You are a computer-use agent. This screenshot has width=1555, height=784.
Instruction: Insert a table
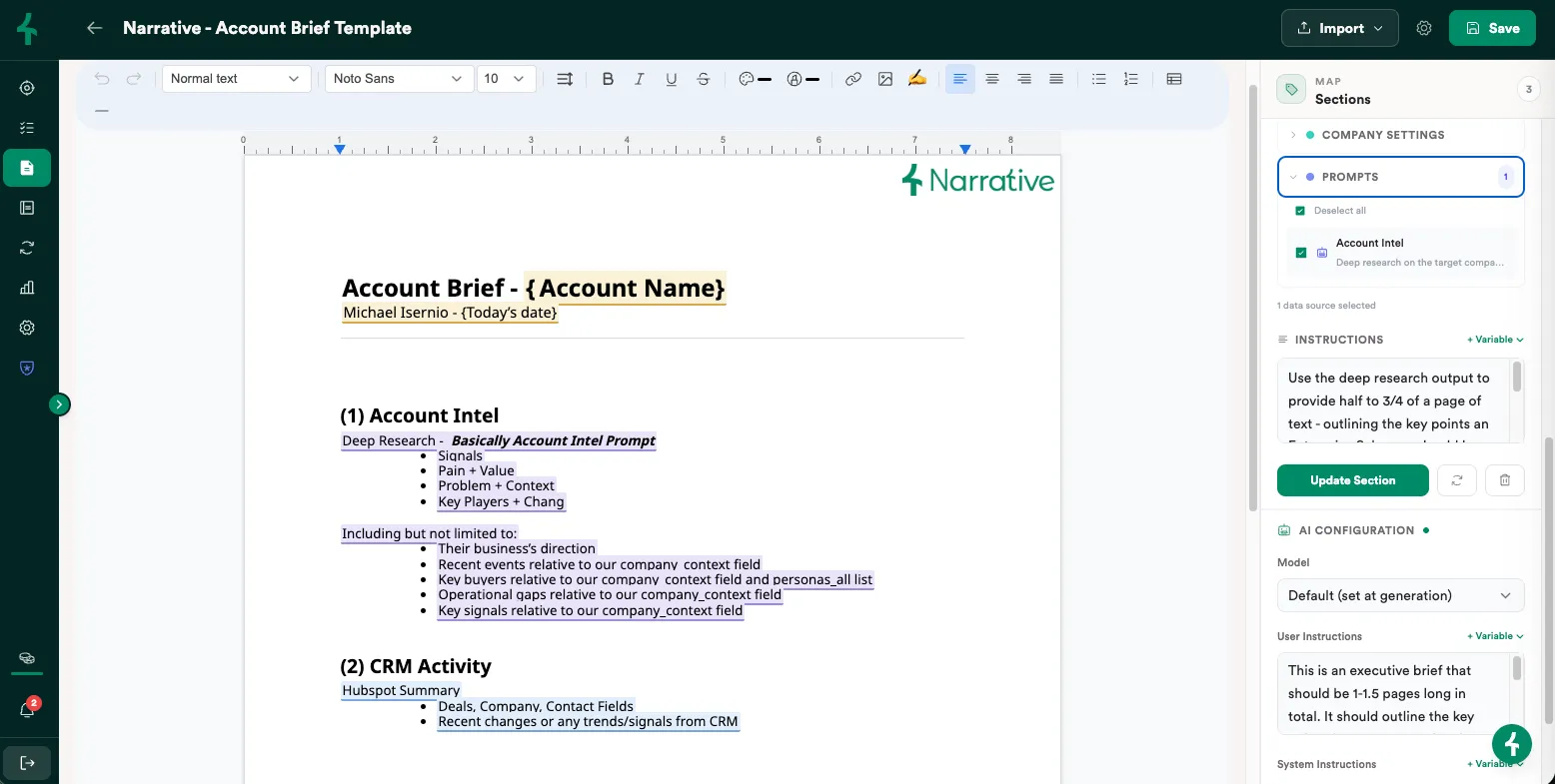pyautogui.click(x=1174, y=79)
